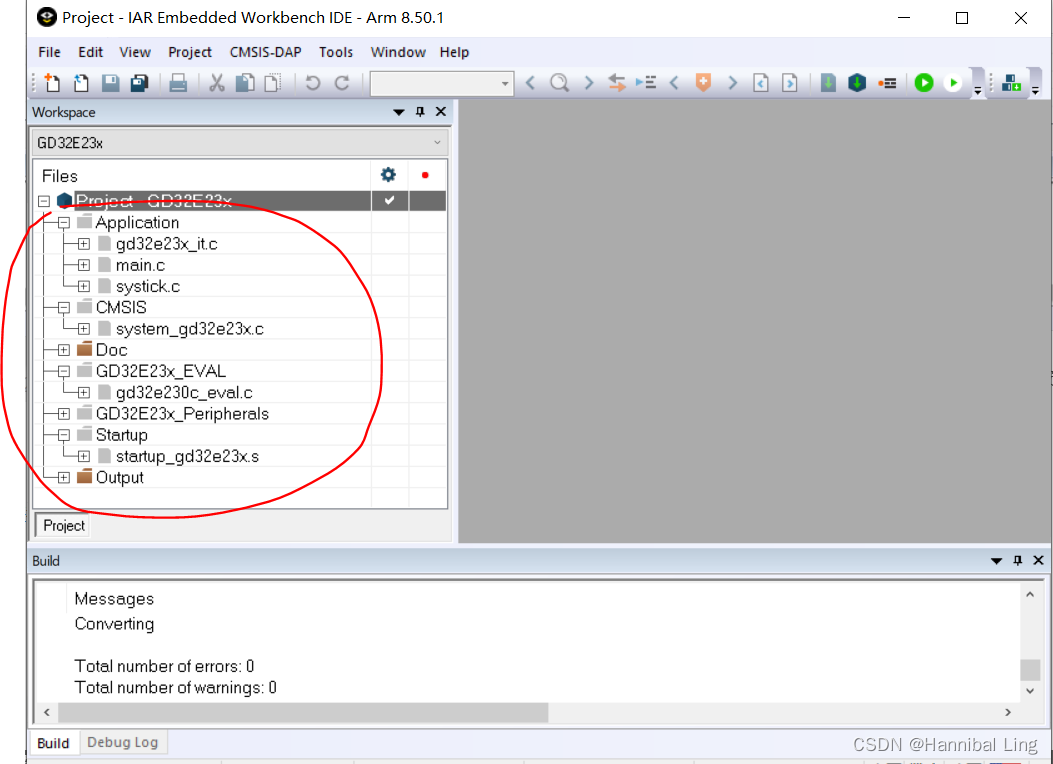
Task: Expand main.c dependencies
Action: tap(83, 265)
